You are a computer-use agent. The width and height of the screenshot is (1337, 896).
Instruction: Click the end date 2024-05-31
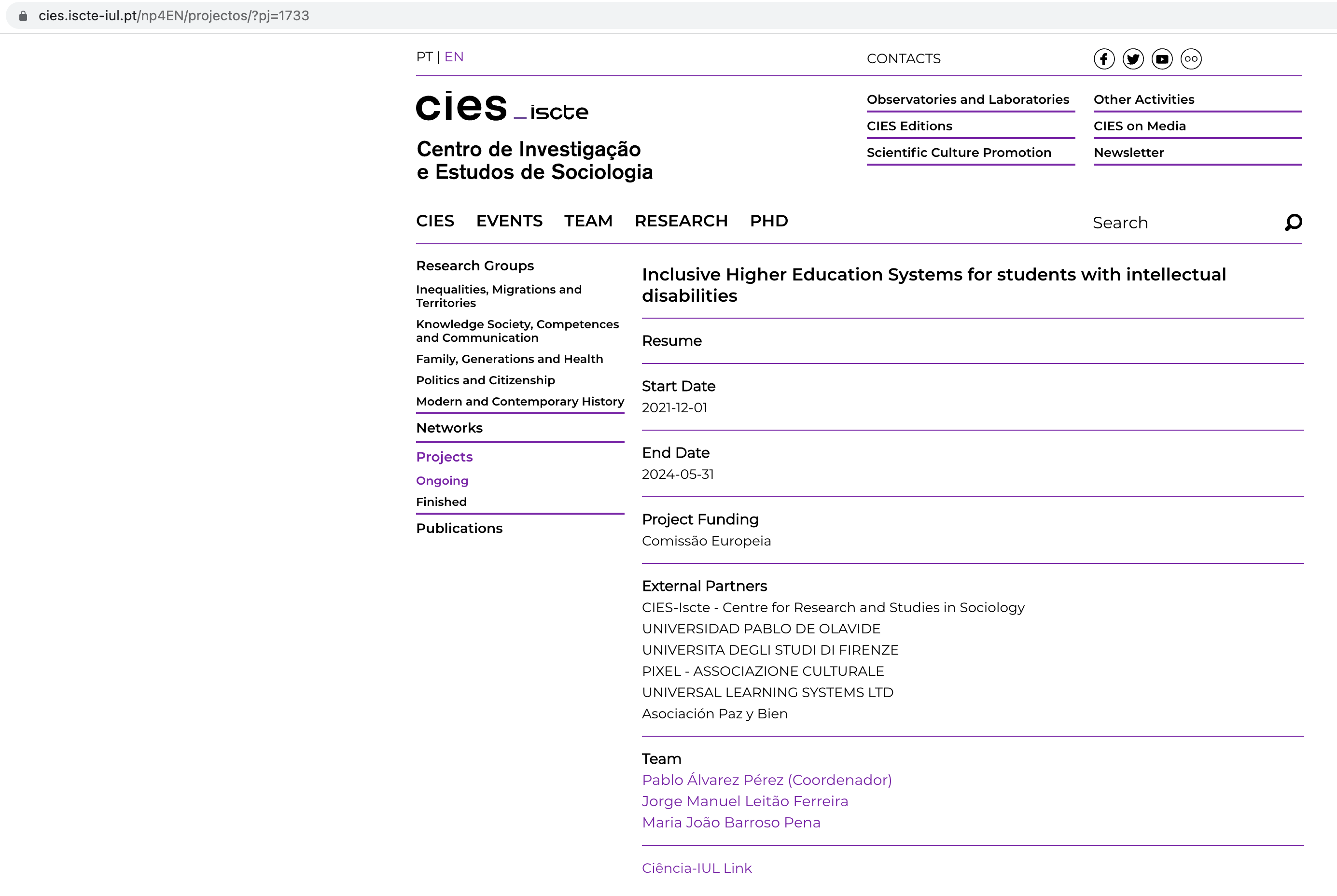[678, 474]
